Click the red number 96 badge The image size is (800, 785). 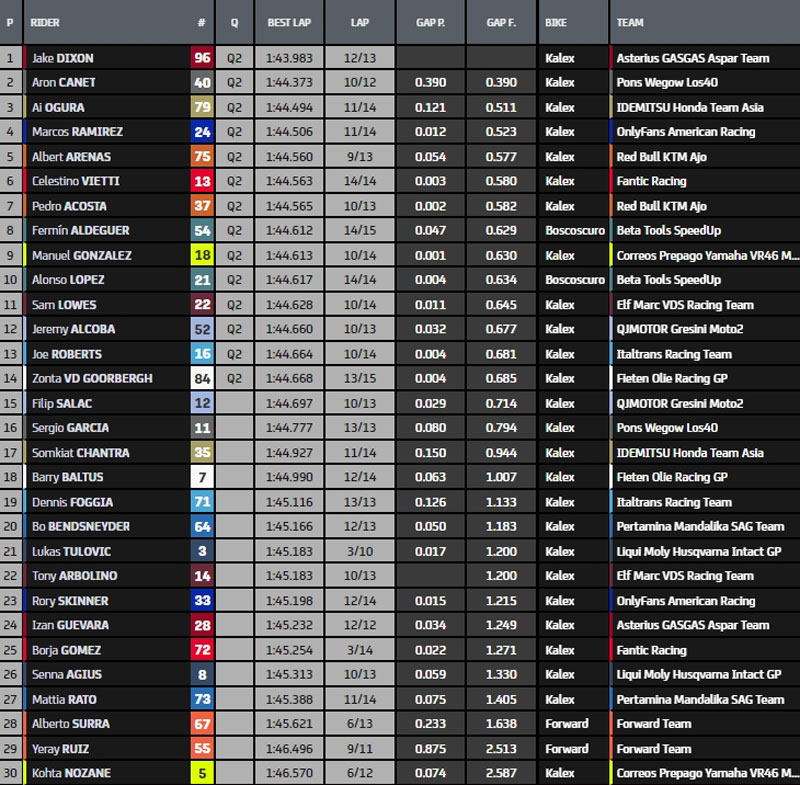202,58
